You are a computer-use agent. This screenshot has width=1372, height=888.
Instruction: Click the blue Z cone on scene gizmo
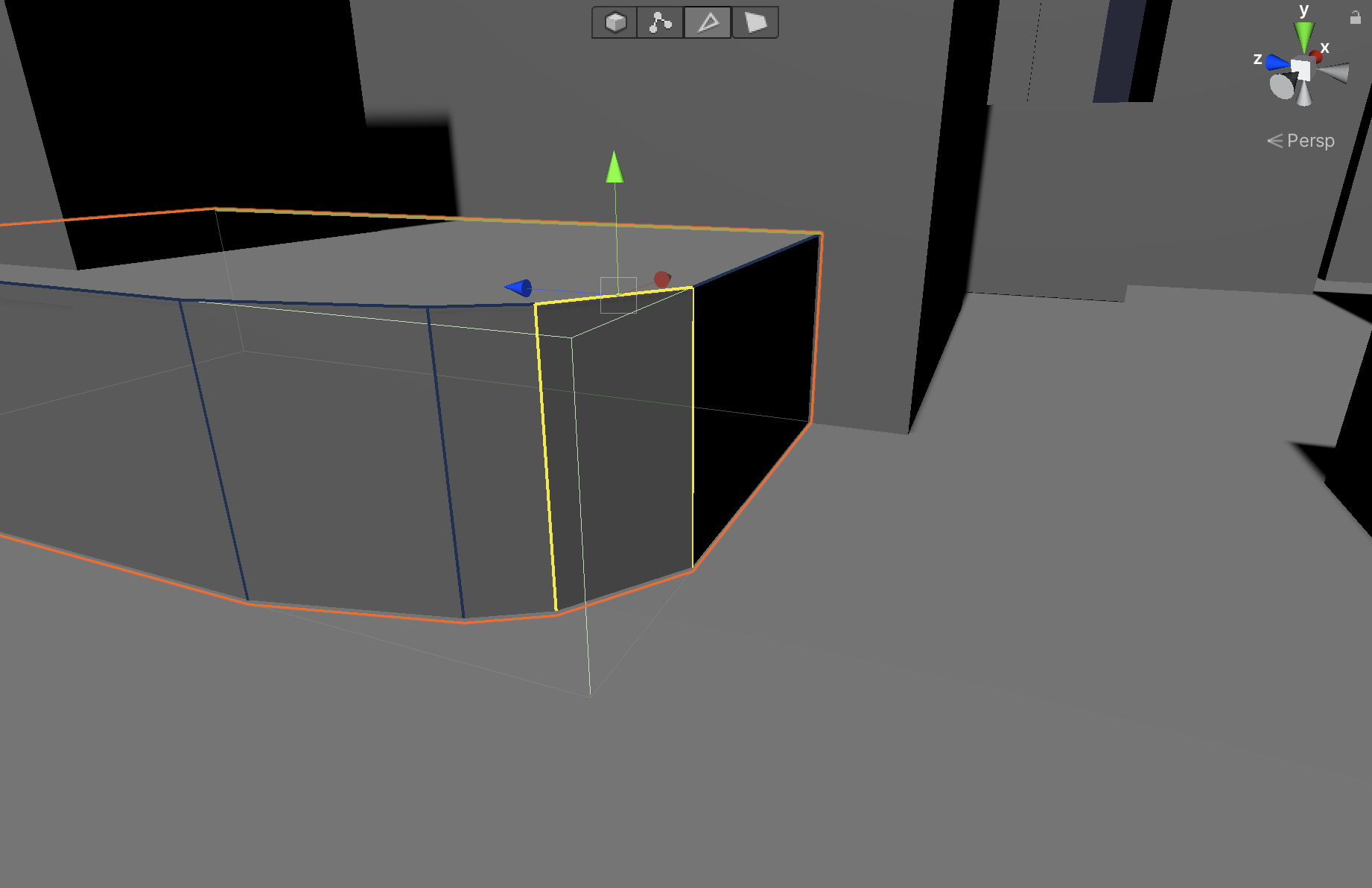(x=1277, y=63)
